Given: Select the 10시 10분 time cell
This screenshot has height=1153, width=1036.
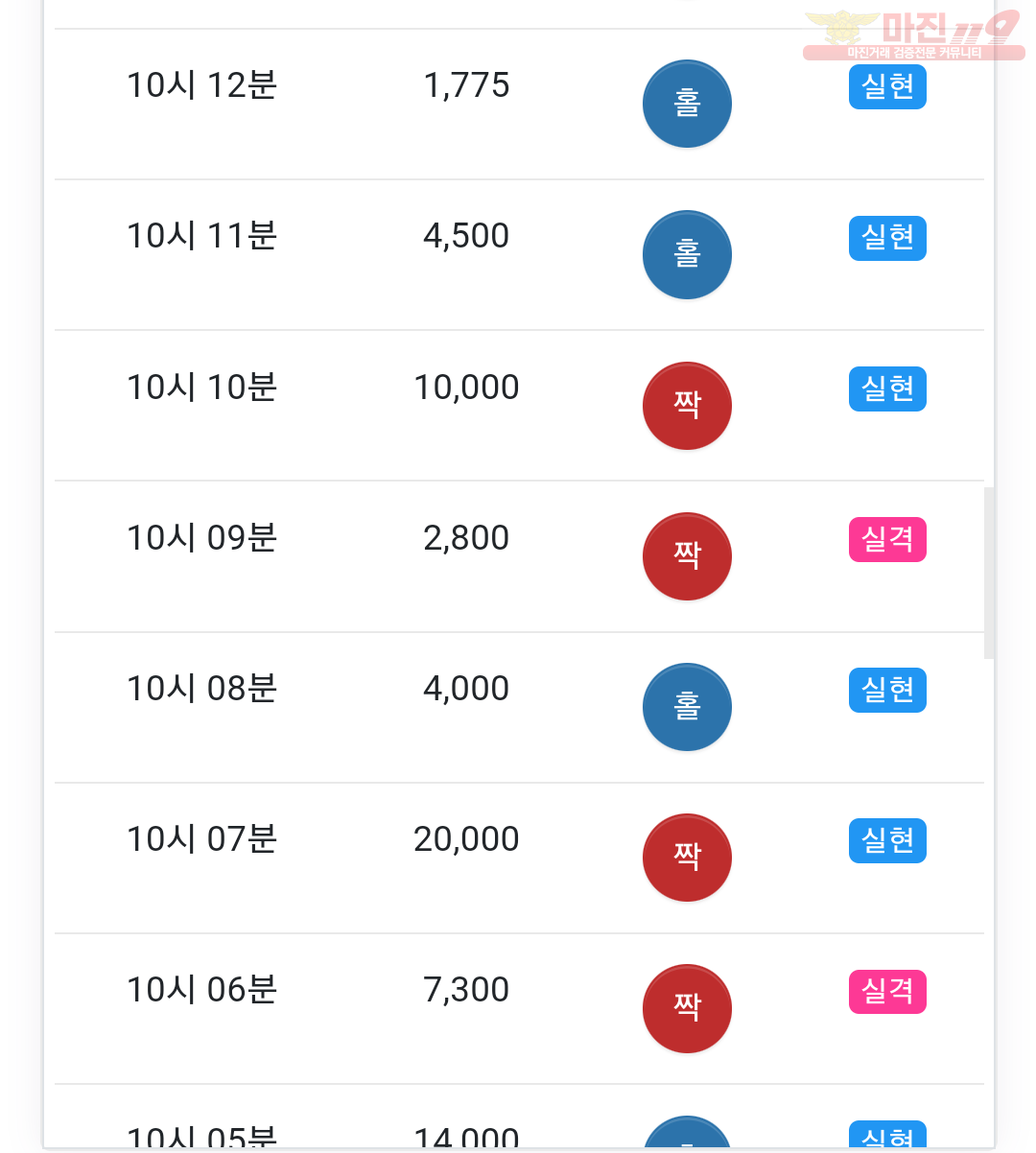Looking at the screenshot, I should coord(202,388).
